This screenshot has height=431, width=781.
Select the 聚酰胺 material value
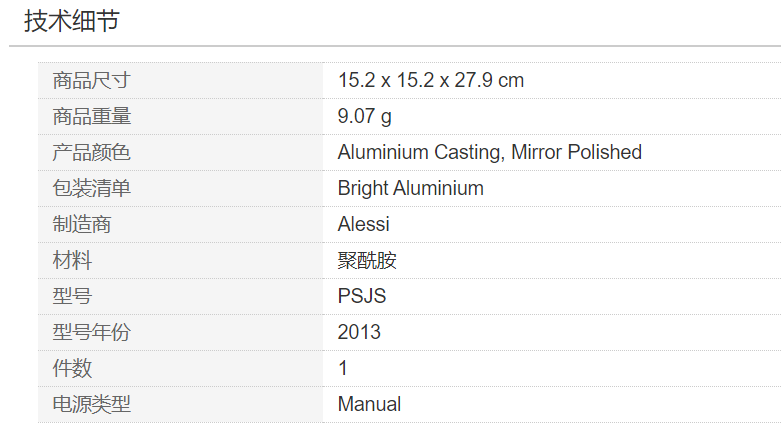(x=367, y=261)
